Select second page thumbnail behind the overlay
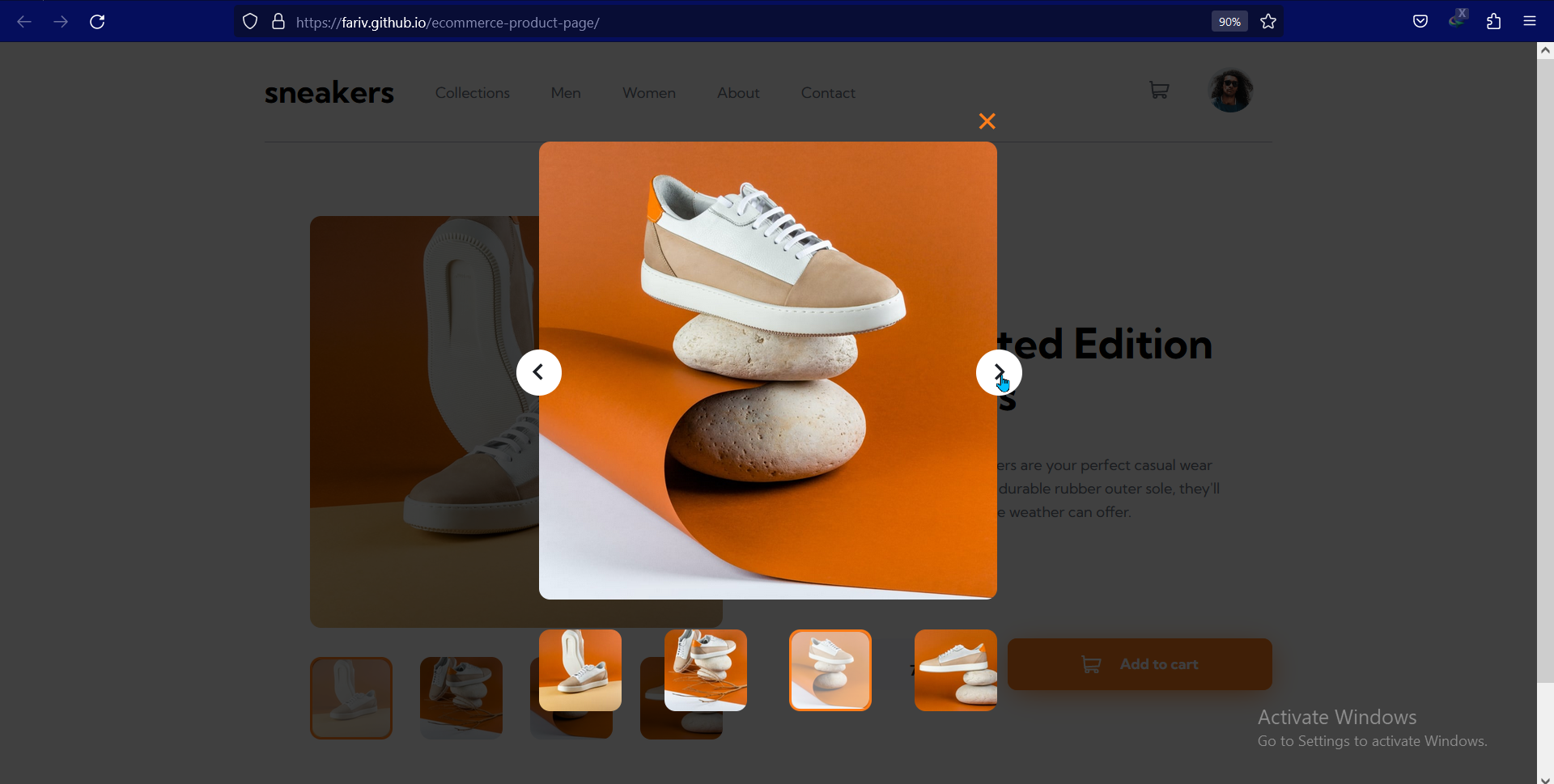This screenshot has width=1554, height=784. click(x=461, y=698)
